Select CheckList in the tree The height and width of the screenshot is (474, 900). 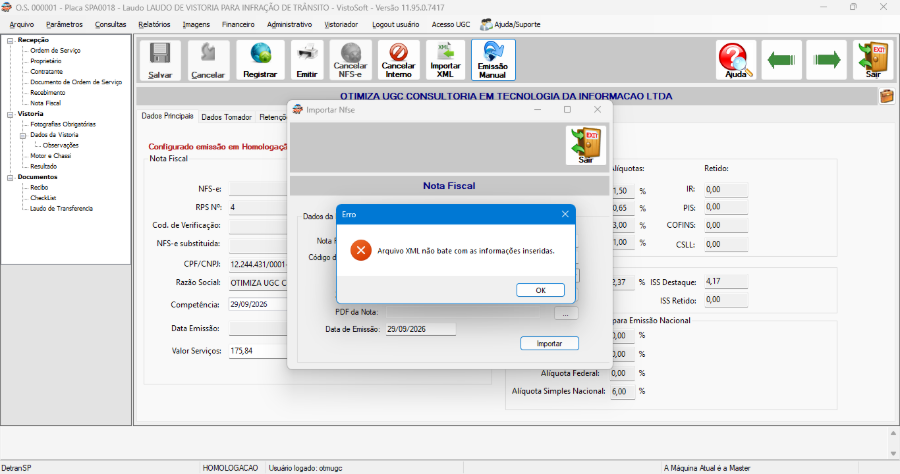point(43,198)
